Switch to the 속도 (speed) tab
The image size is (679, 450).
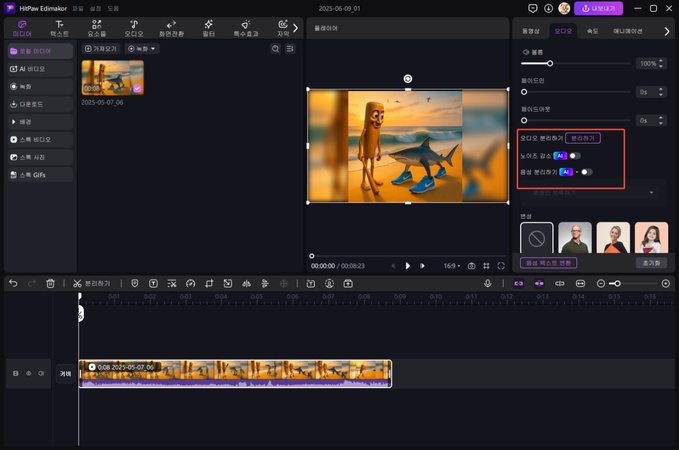pyautogui.click(x=592, y=31)
